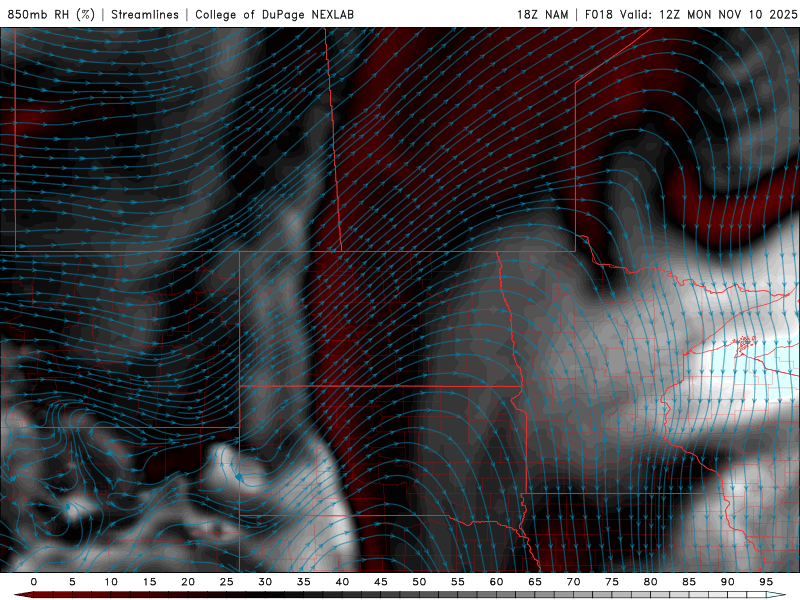Pick the pale blue high-humidity tip of the color bar
This screenshot has height=600, width=800.
[776, 595]
